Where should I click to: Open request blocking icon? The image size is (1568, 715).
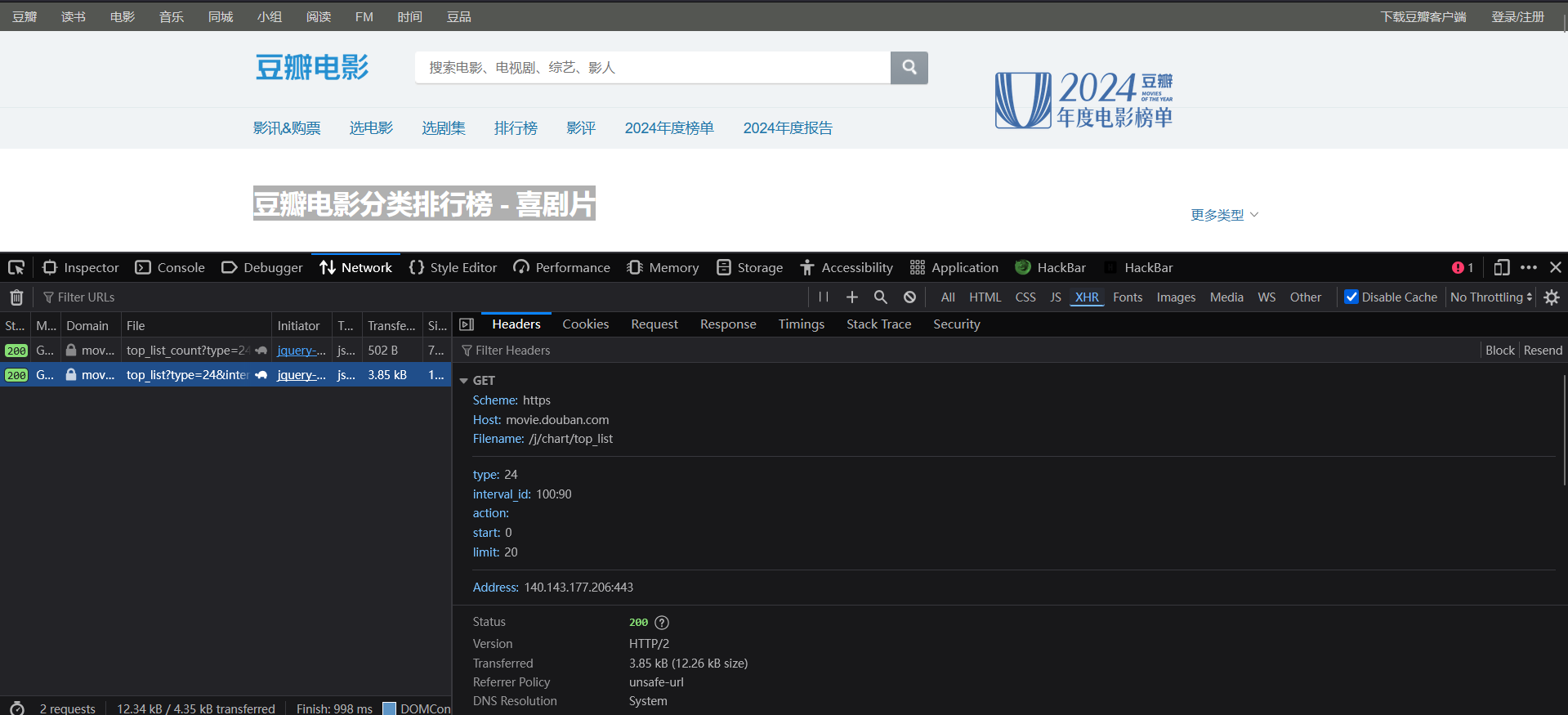click(x=909, y=297)
